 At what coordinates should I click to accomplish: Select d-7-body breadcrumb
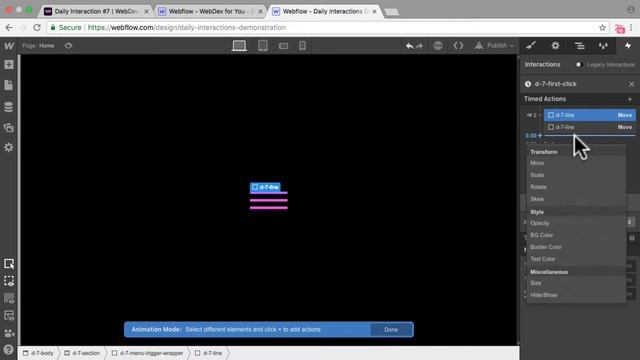tap(38, 353)
